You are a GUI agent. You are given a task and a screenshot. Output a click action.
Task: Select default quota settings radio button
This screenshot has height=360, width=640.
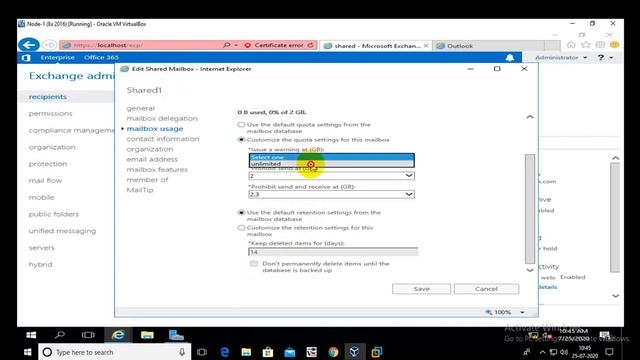click(241, 124)
